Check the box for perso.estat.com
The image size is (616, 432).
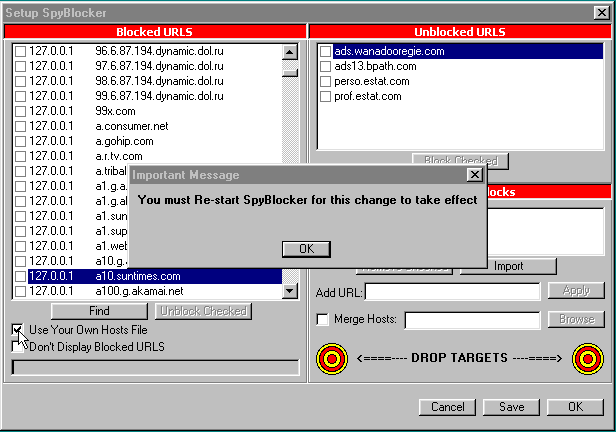tap(325, 81)
